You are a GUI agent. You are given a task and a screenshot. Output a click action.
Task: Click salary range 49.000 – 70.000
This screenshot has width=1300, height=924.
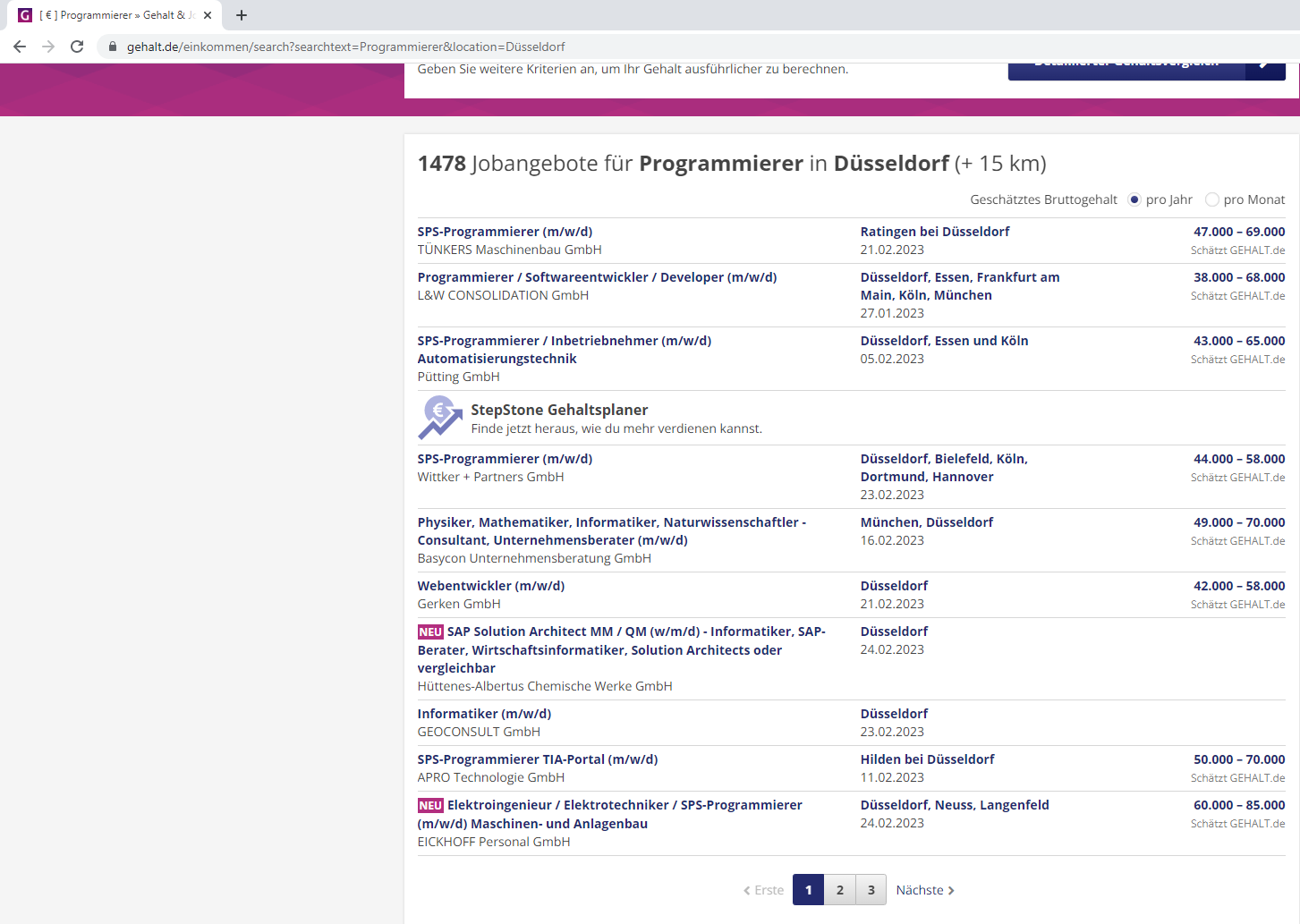(x=1239, y=522)
